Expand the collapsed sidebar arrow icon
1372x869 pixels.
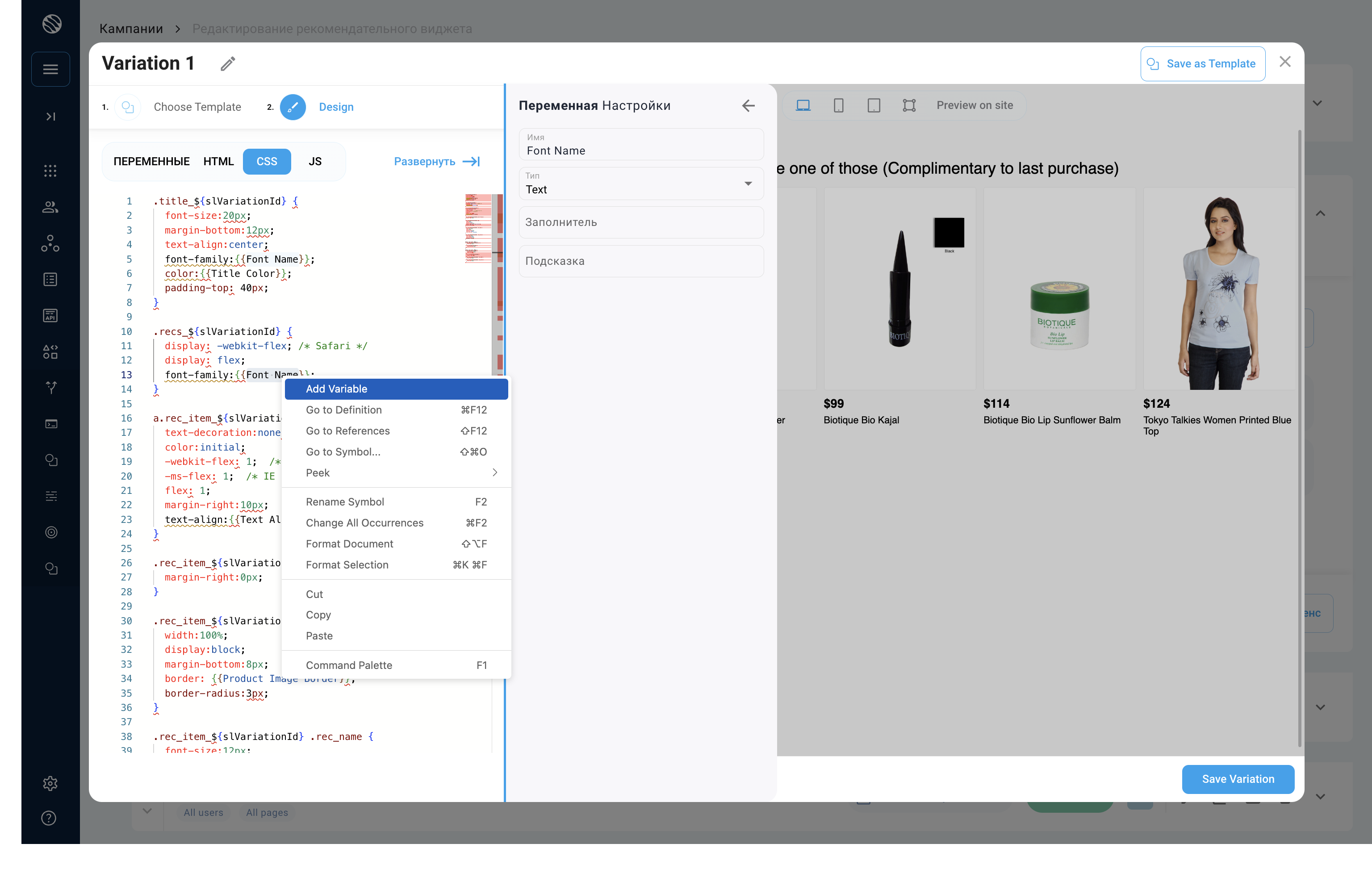(x=51, y=116)
